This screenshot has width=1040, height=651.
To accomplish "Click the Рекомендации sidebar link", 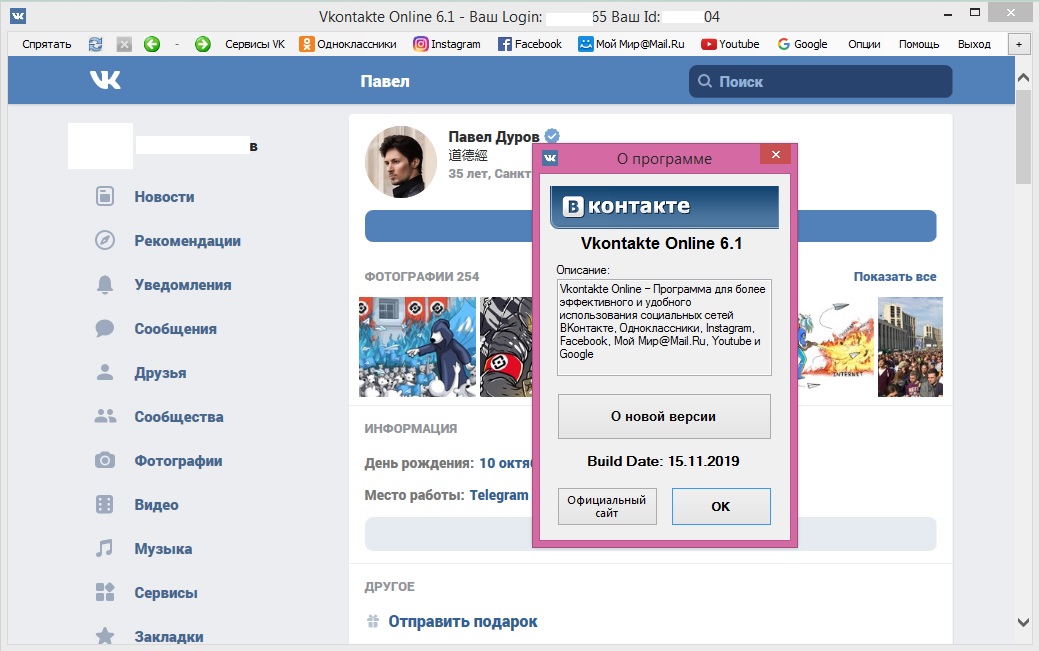I will point(188,240).
